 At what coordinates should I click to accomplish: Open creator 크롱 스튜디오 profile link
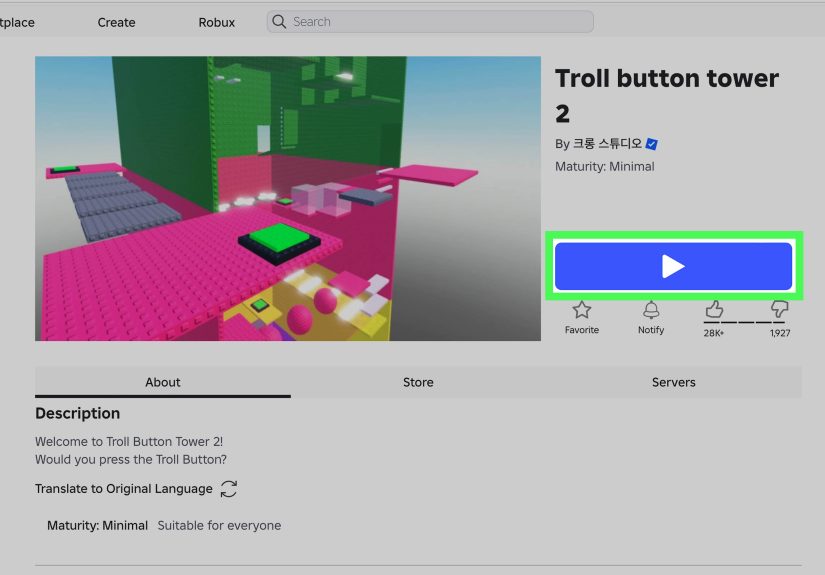click(x=607, y=144)
